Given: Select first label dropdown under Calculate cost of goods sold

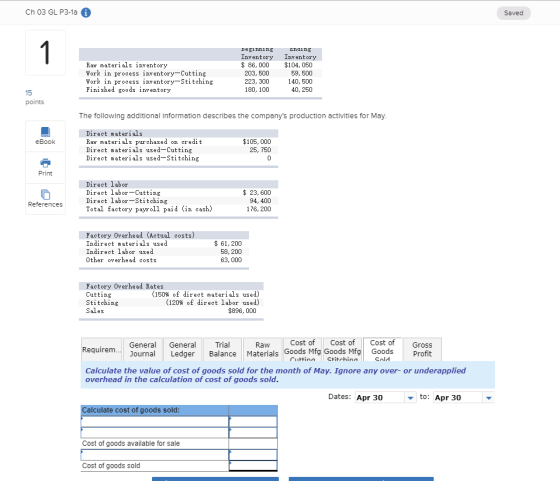Looking at the screenshot, I should coord(155,422).
